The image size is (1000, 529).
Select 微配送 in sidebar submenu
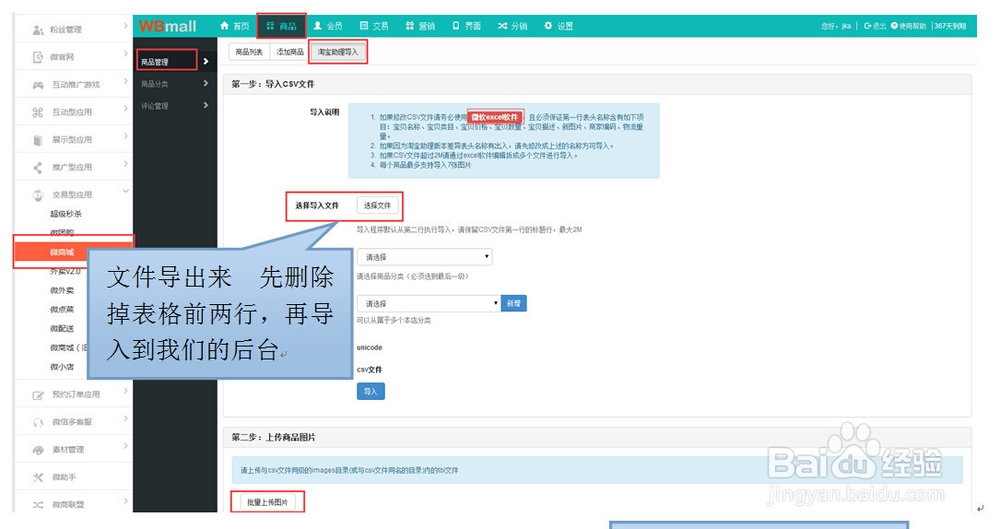[x=62, y=329]
